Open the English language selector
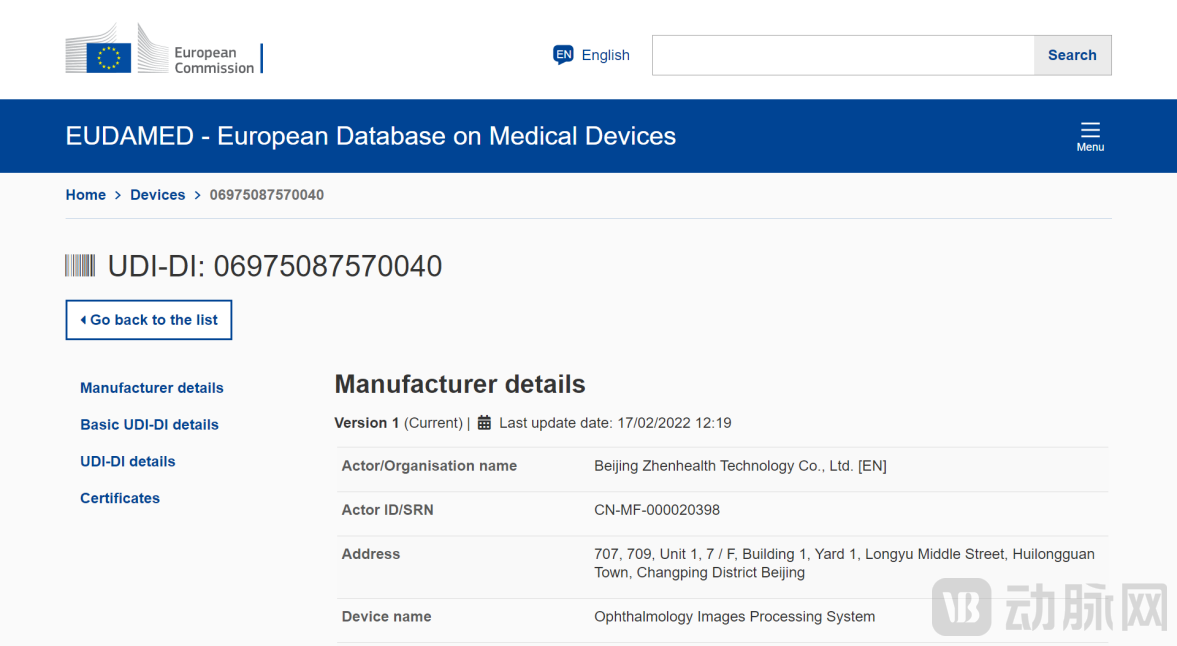Image resolution: width=1177 pixels, height=646 pixels. [x=605, y=55]
